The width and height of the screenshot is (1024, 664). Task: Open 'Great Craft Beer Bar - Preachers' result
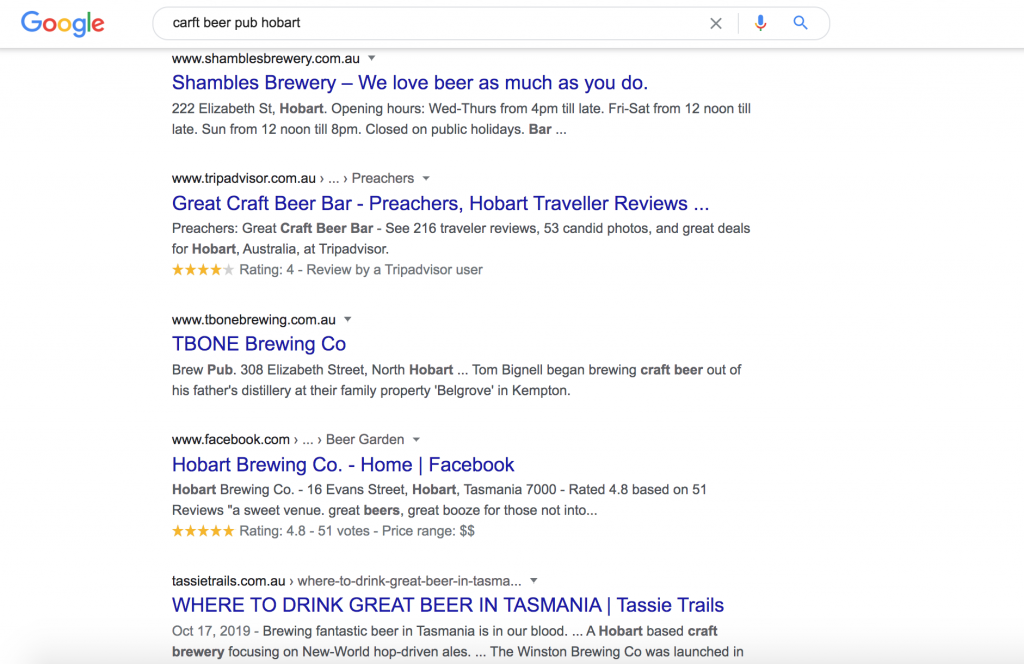(440, 203)
